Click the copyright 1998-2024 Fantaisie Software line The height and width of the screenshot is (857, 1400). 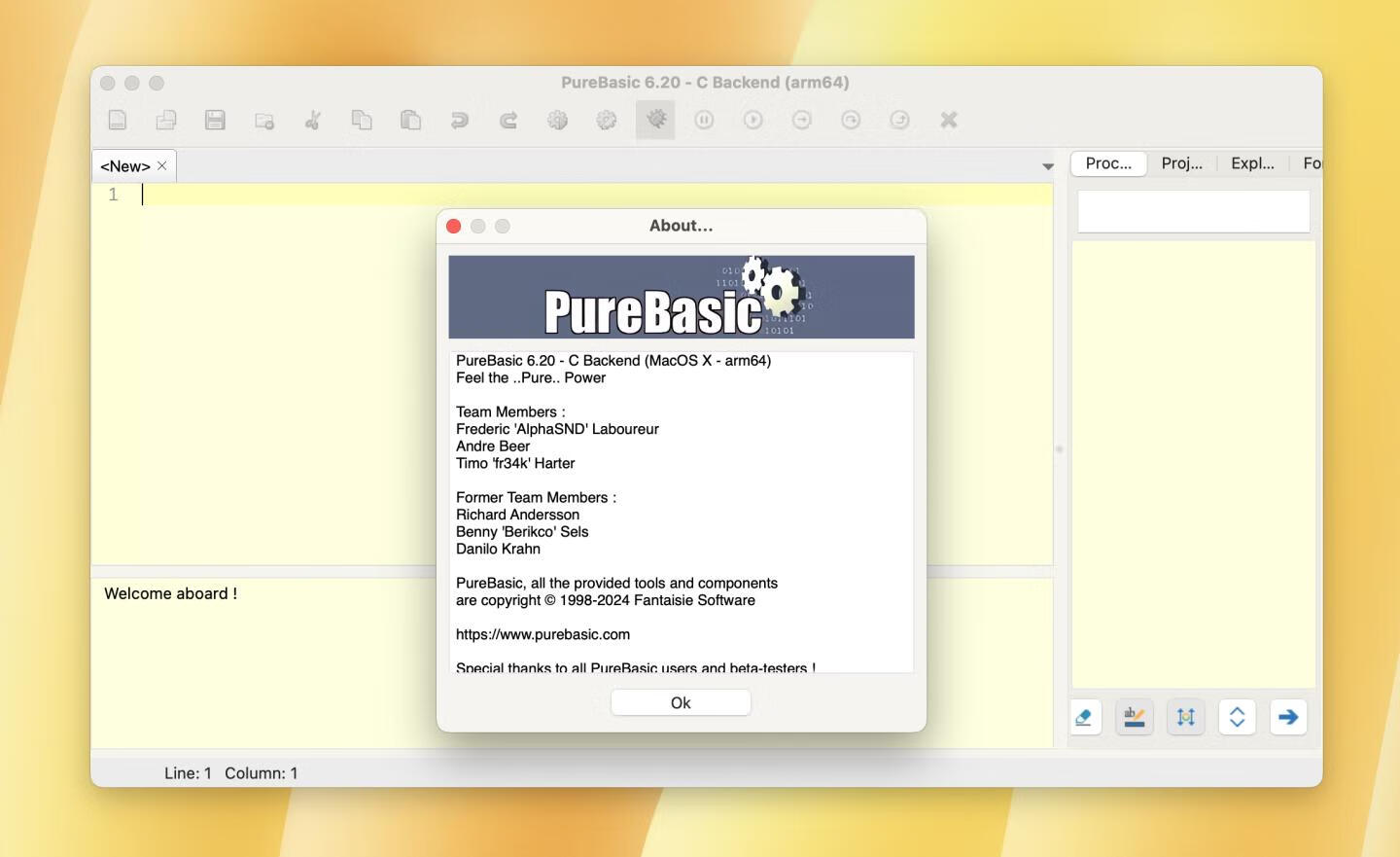coord(606,600)
